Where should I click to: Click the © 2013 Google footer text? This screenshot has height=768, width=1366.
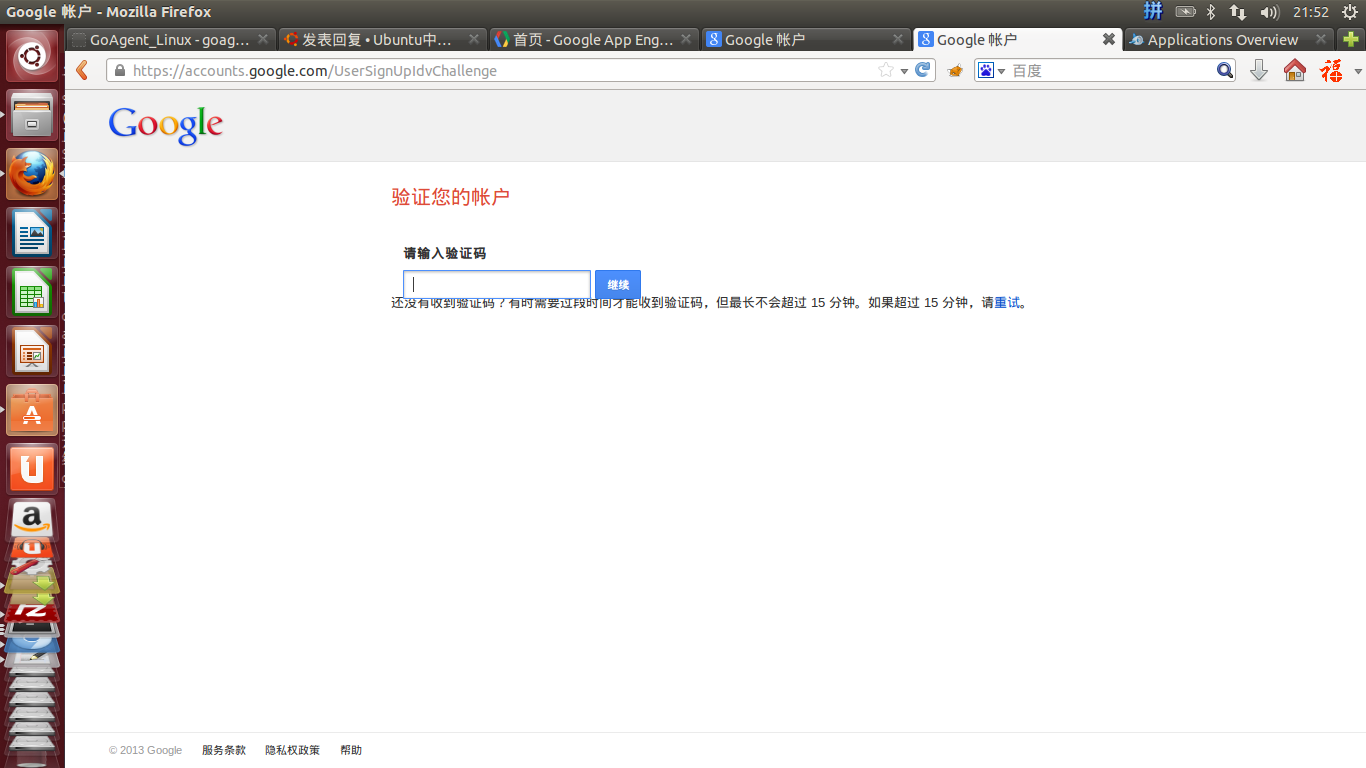146,750
